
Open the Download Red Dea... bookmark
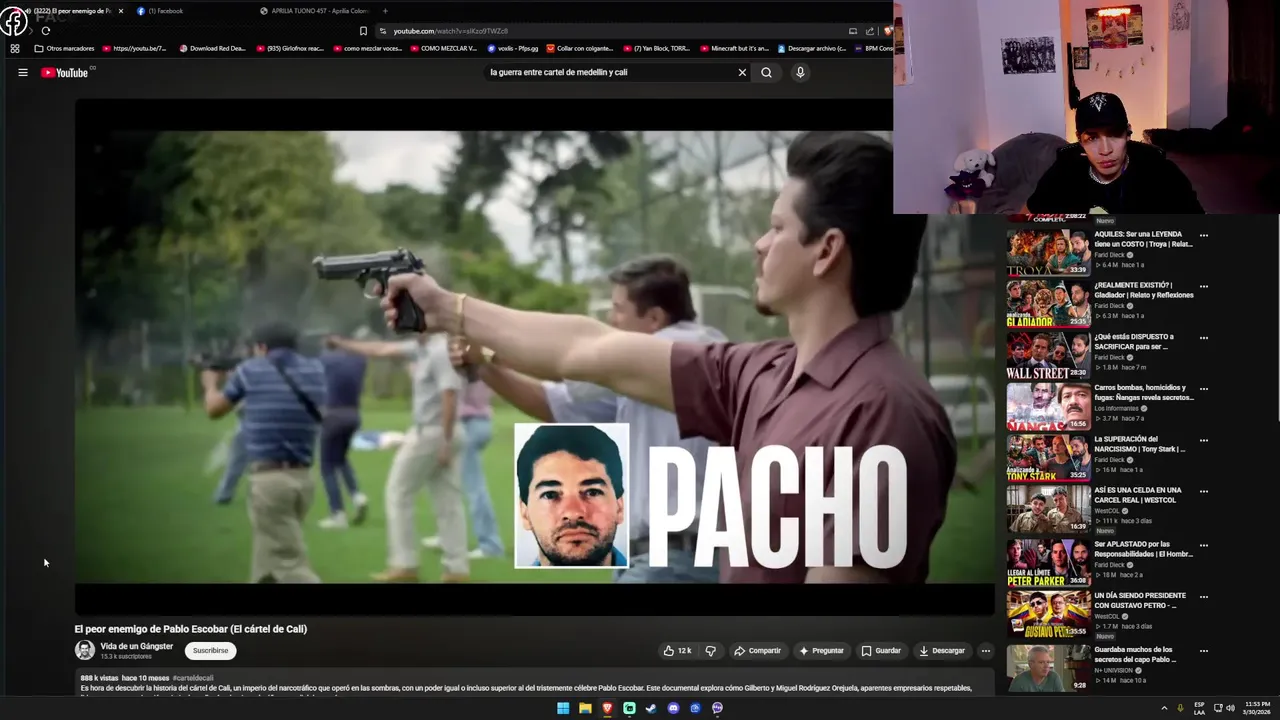tap(212, 48)
